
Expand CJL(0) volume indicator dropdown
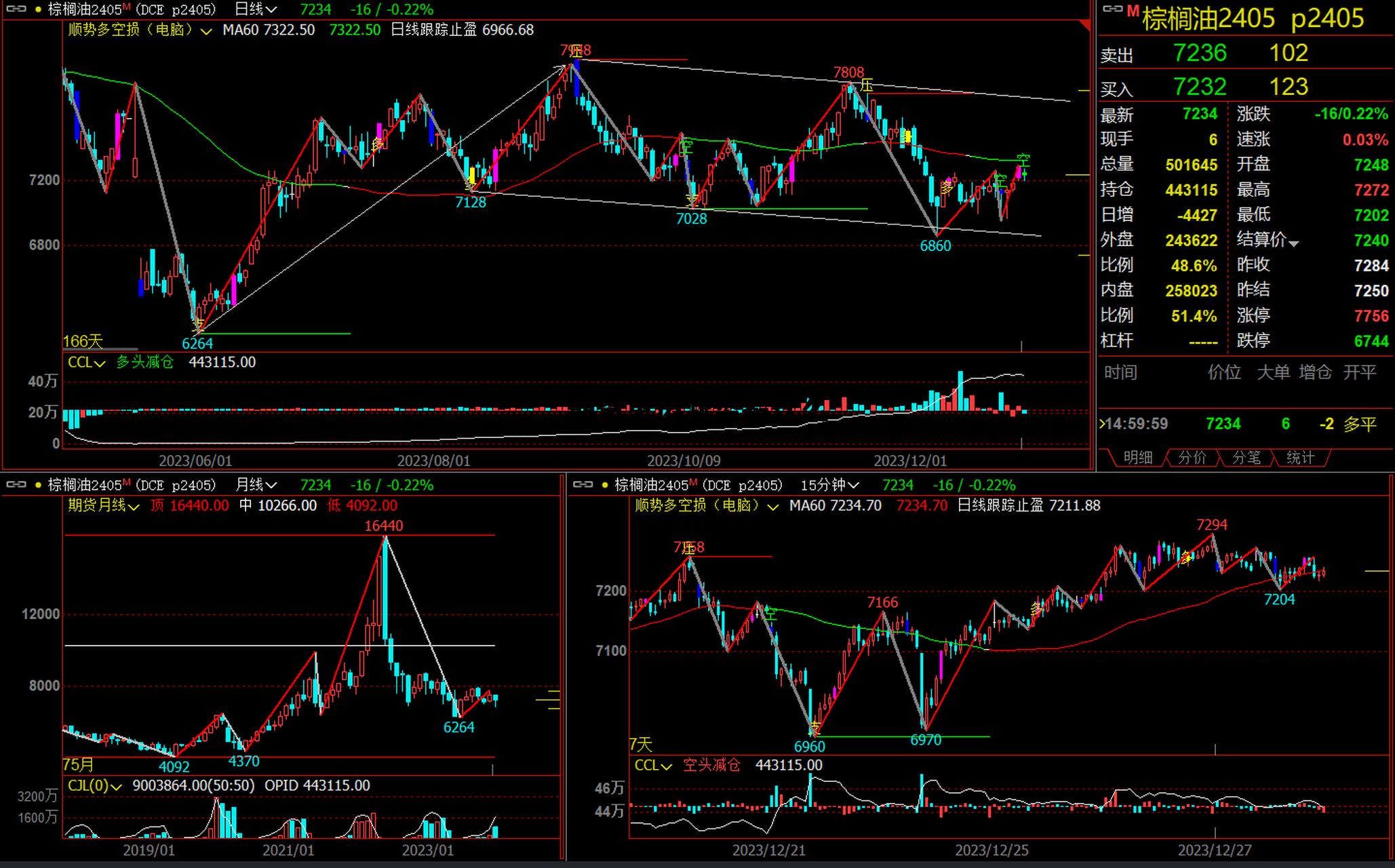(115, 787)
